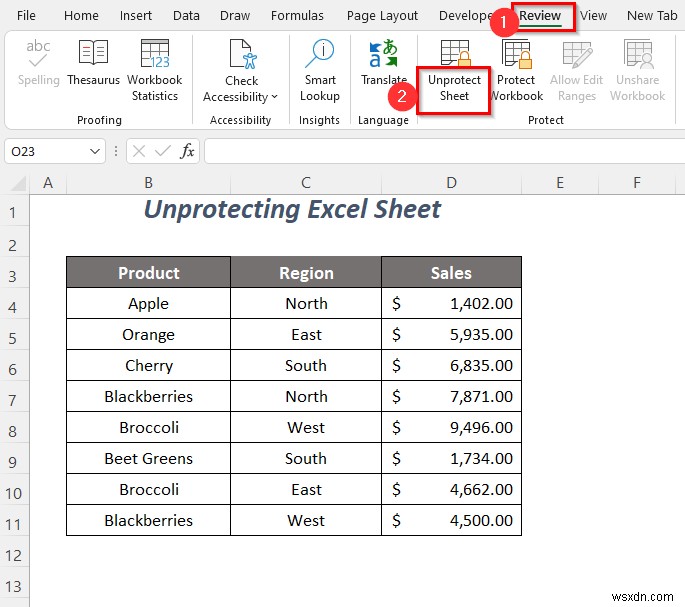Image resolution: width=685 pixels, height=607 pixels.
Task: Switch to the Data tab
Action: click(x=186, y=16)
